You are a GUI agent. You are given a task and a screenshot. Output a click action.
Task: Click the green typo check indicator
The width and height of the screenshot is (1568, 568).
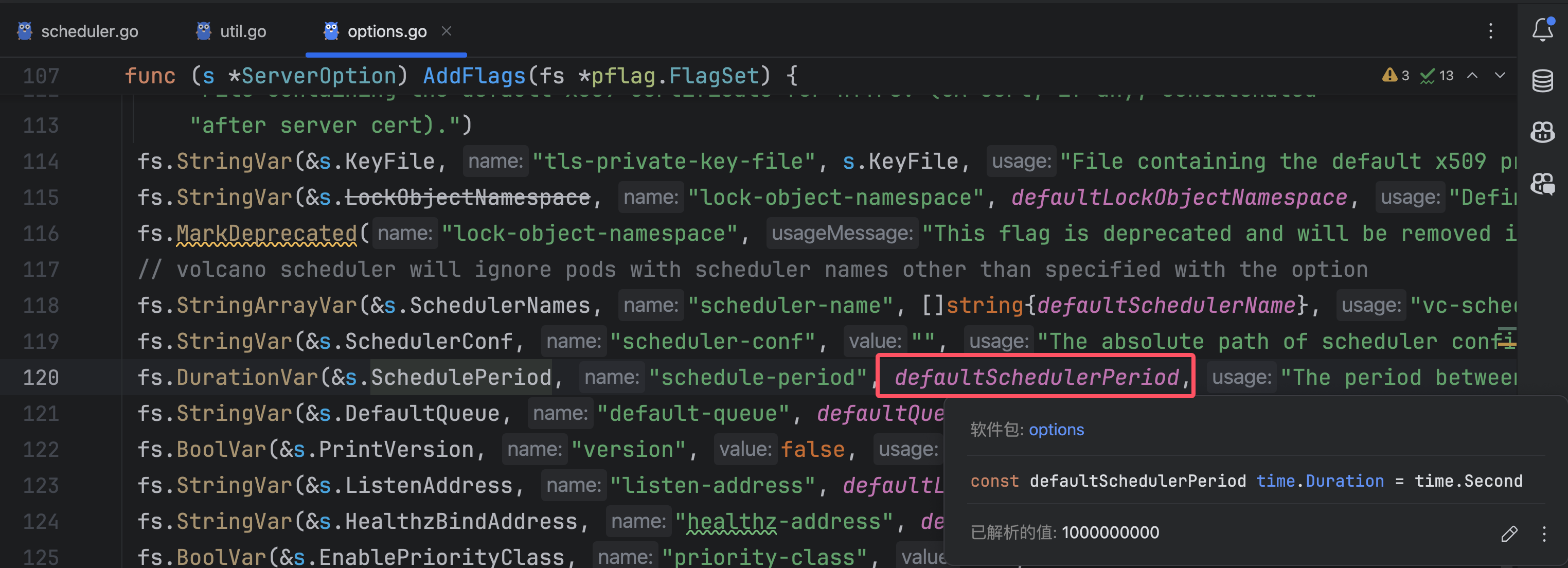click(1436, 76)
